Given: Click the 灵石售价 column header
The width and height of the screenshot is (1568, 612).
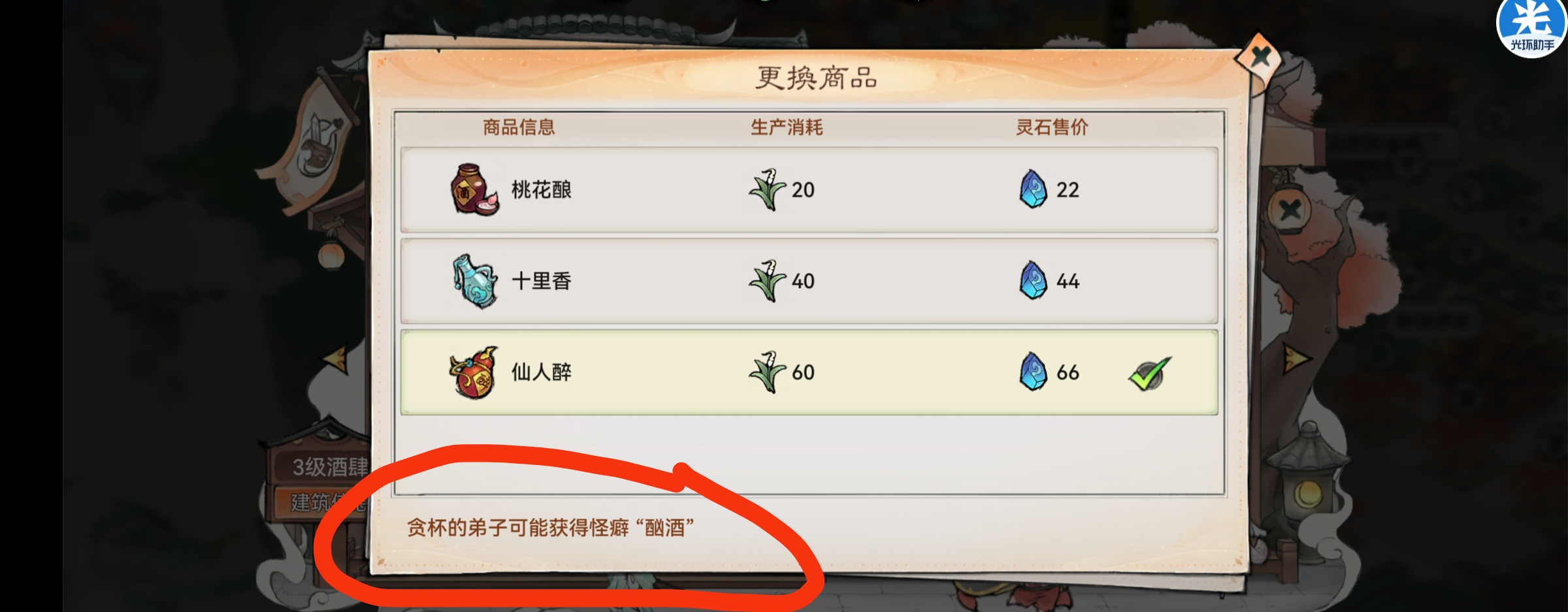Looking at the screenshot, I should click(x=1052, y=127).
